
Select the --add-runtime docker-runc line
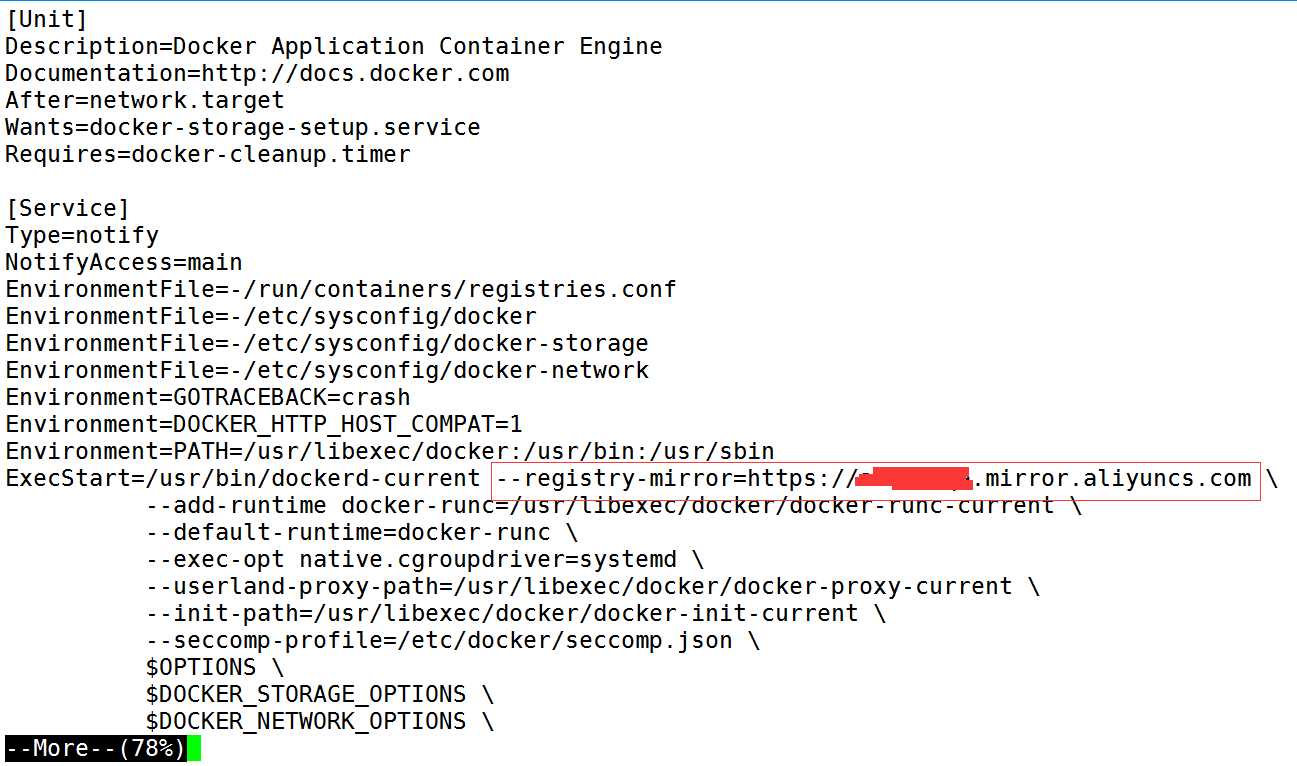[614, 505]
